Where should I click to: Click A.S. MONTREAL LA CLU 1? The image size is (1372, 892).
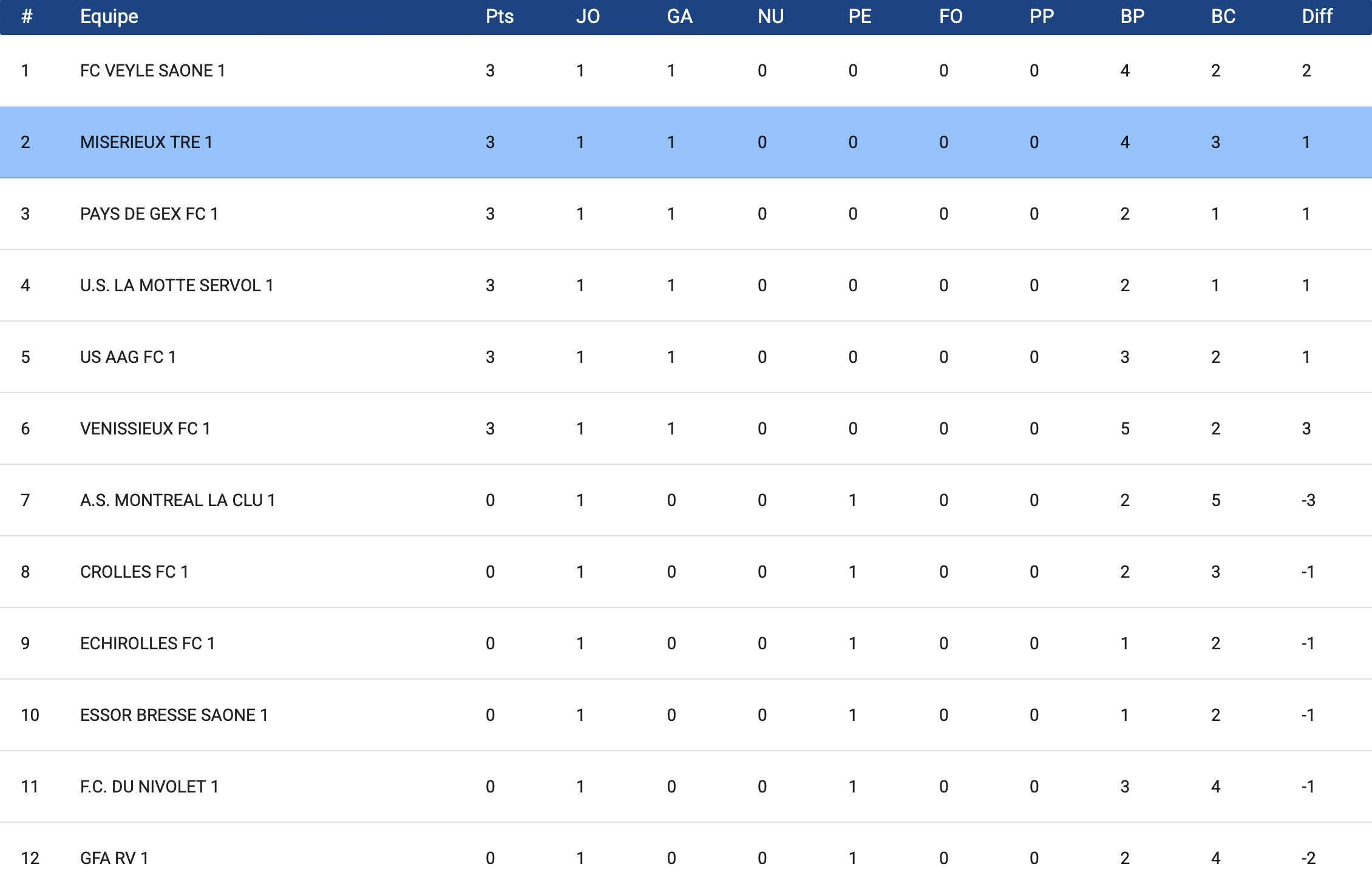178,501
